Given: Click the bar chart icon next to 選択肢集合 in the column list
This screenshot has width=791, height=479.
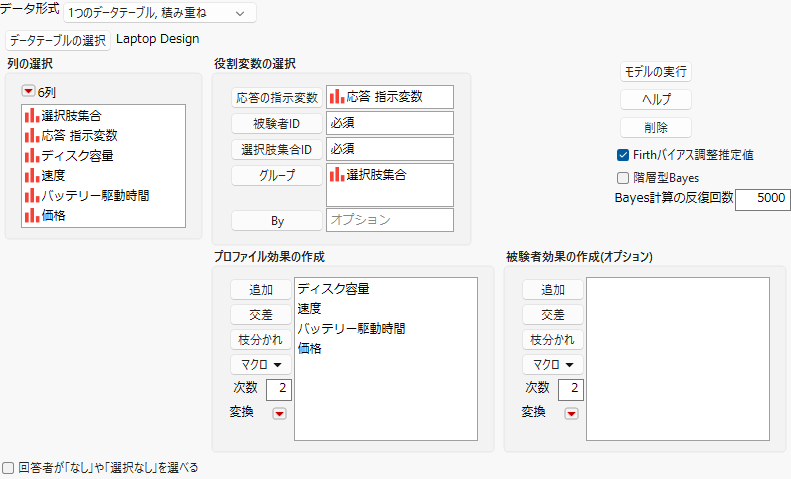Looking at the screenshot, I should point(32,115).
